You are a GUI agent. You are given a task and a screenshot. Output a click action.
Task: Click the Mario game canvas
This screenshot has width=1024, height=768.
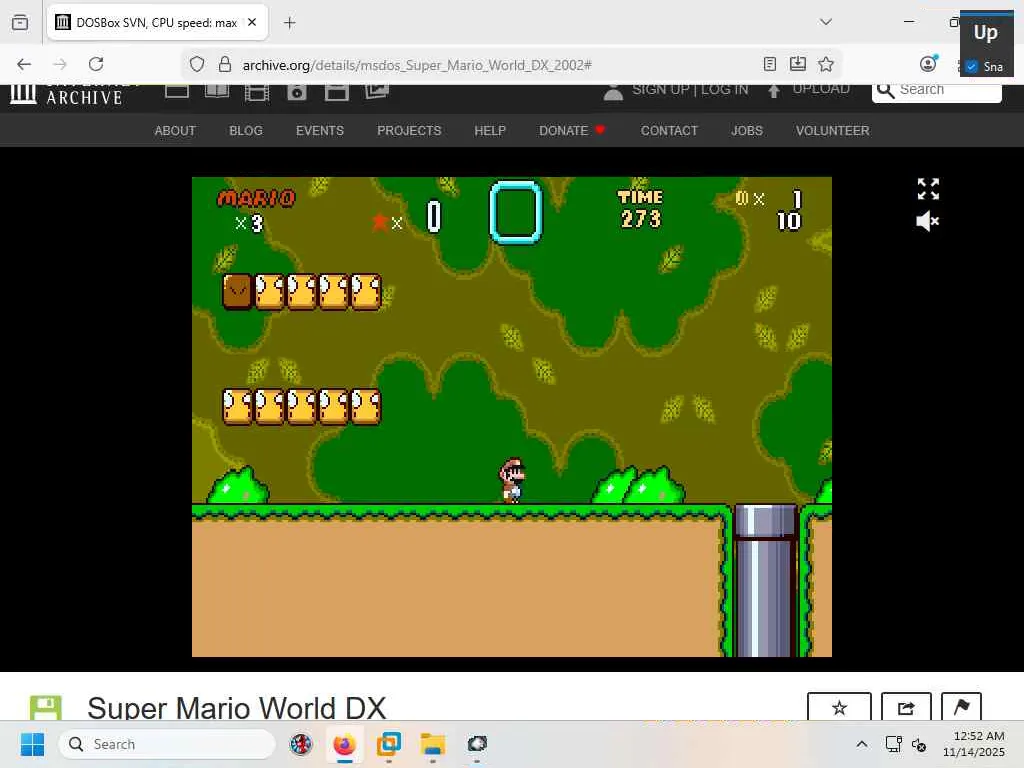click(511, 417)
